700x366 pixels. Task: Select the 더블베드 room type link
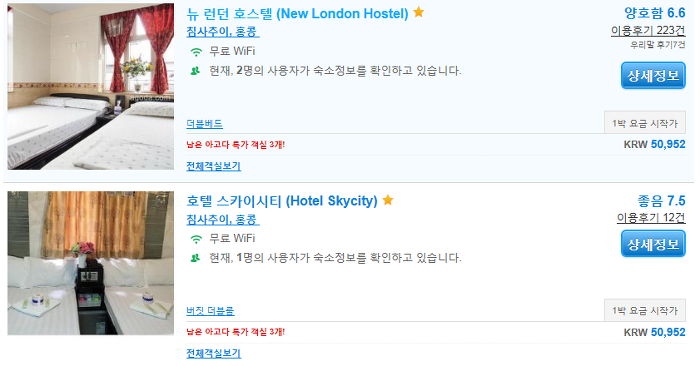204,124
